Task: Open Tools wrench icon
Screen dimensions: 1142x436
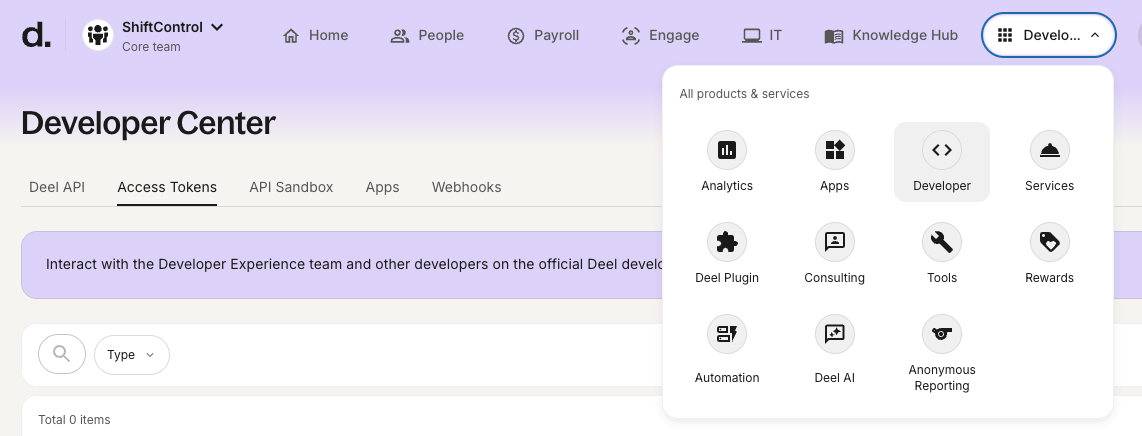Action: (x=941, y=242)
